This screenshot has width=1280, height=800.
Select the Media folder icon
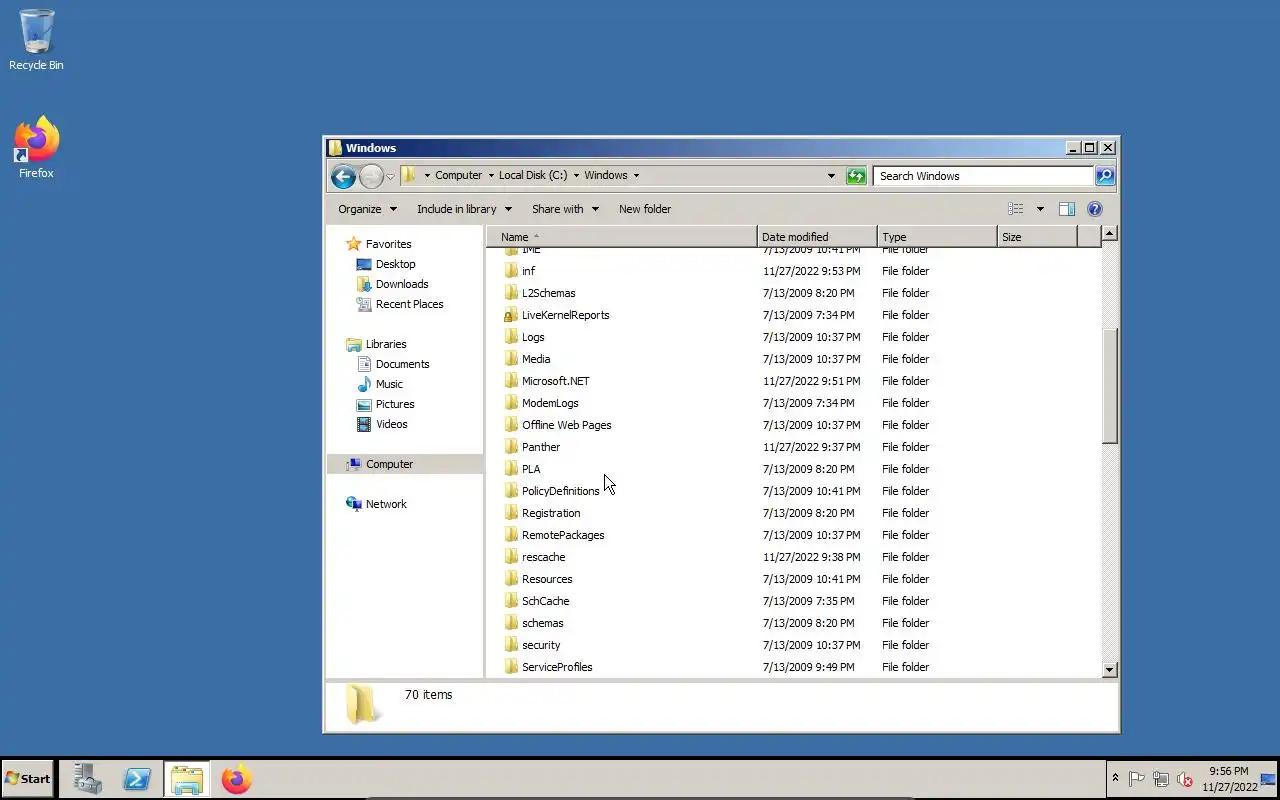pyautogui.click(x=511, y=359)
